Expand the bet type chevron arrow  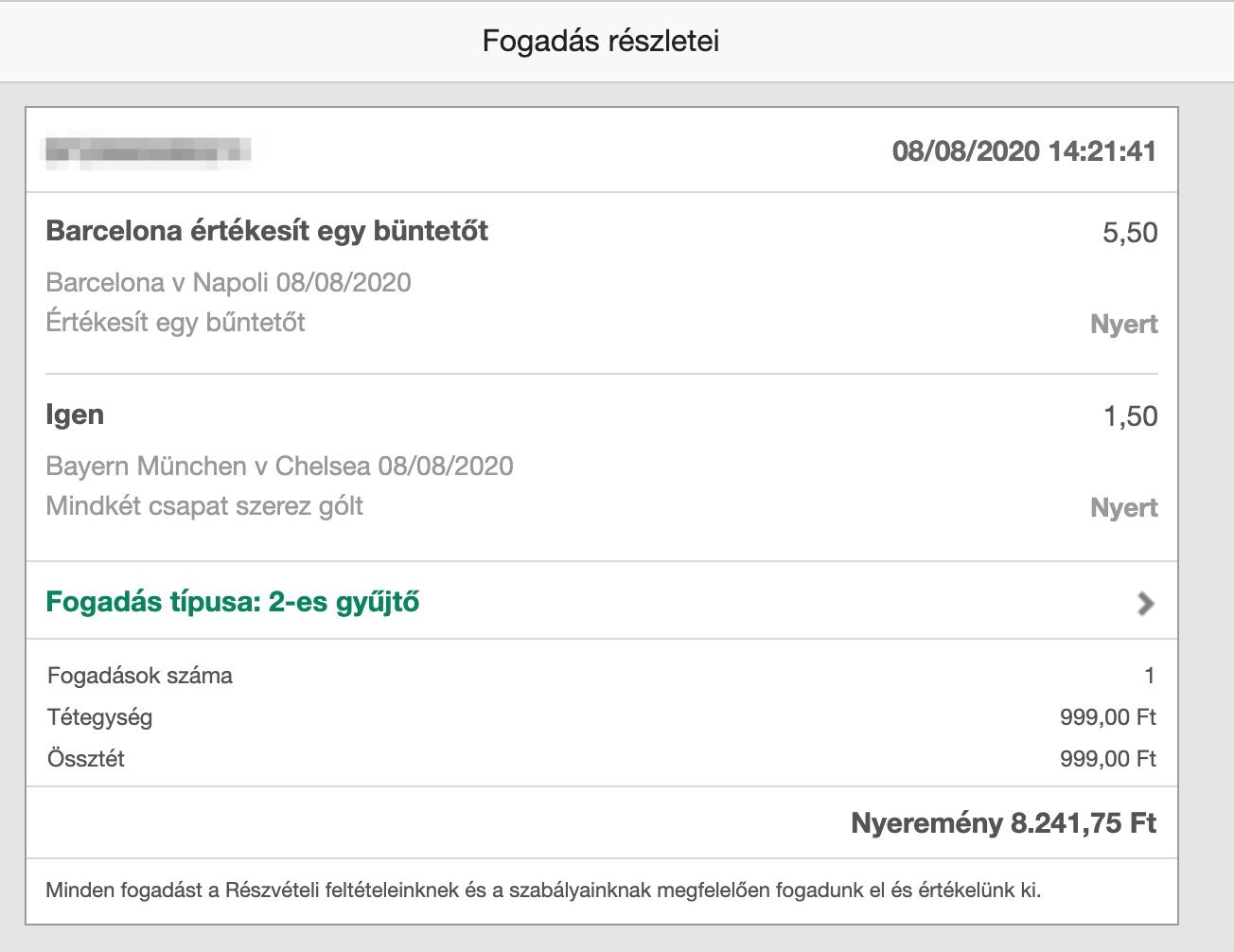[1145, 603]
